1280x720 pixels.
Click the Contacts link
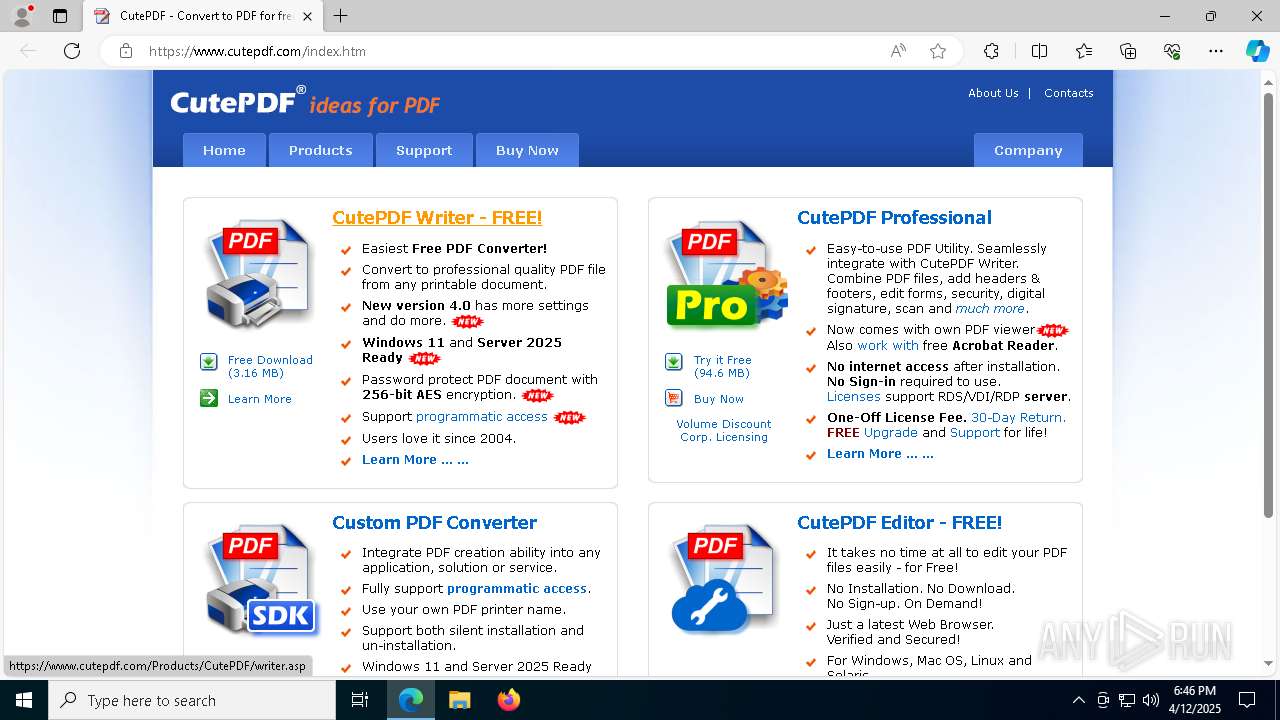[1069, 93]
